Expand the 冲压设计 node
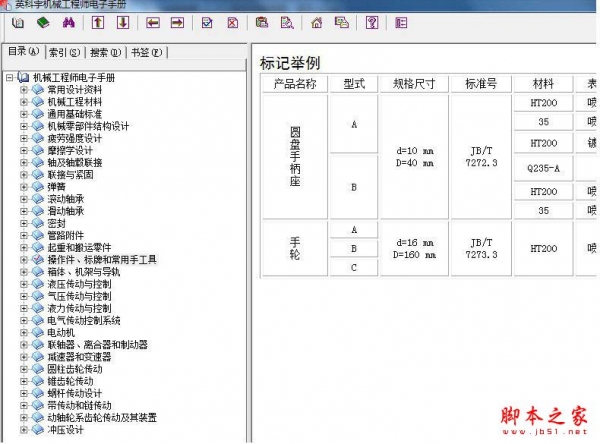 coord(24,430)
